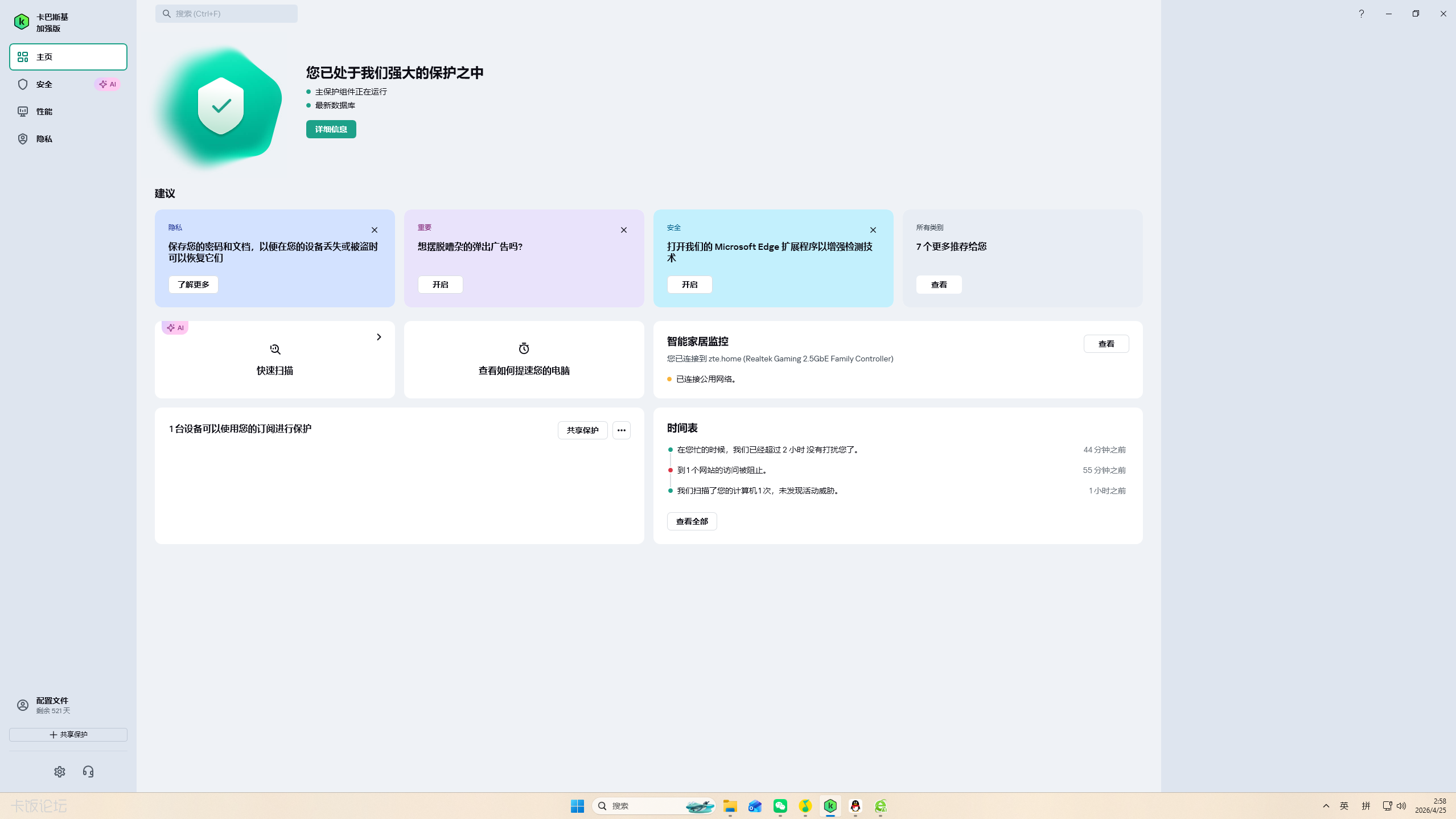
Task: Open the 配置文件 profile entry
Action: tap(68, 706)
